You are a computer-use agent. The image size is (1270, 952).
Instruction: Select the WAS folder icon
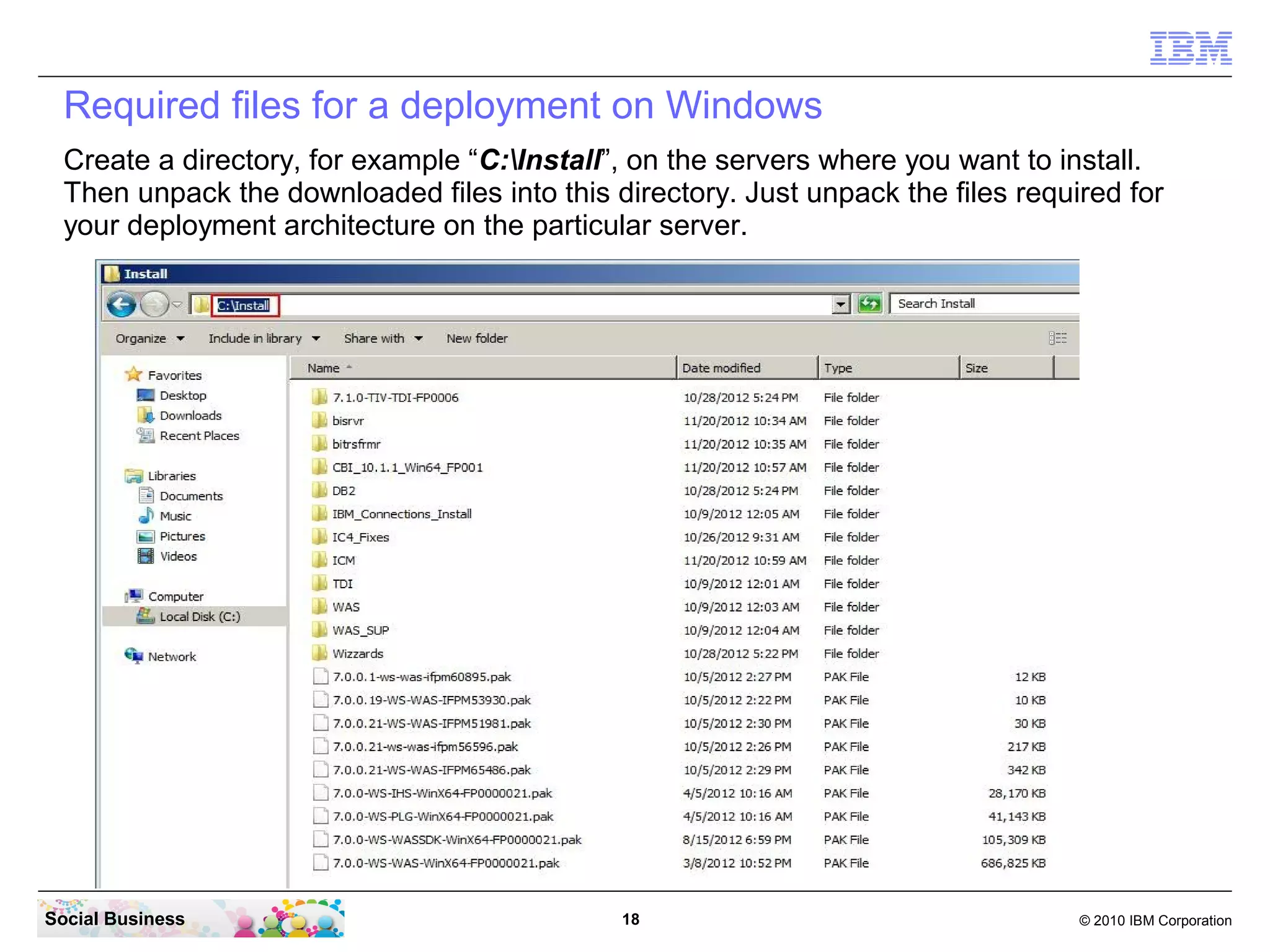pos(319,606)
